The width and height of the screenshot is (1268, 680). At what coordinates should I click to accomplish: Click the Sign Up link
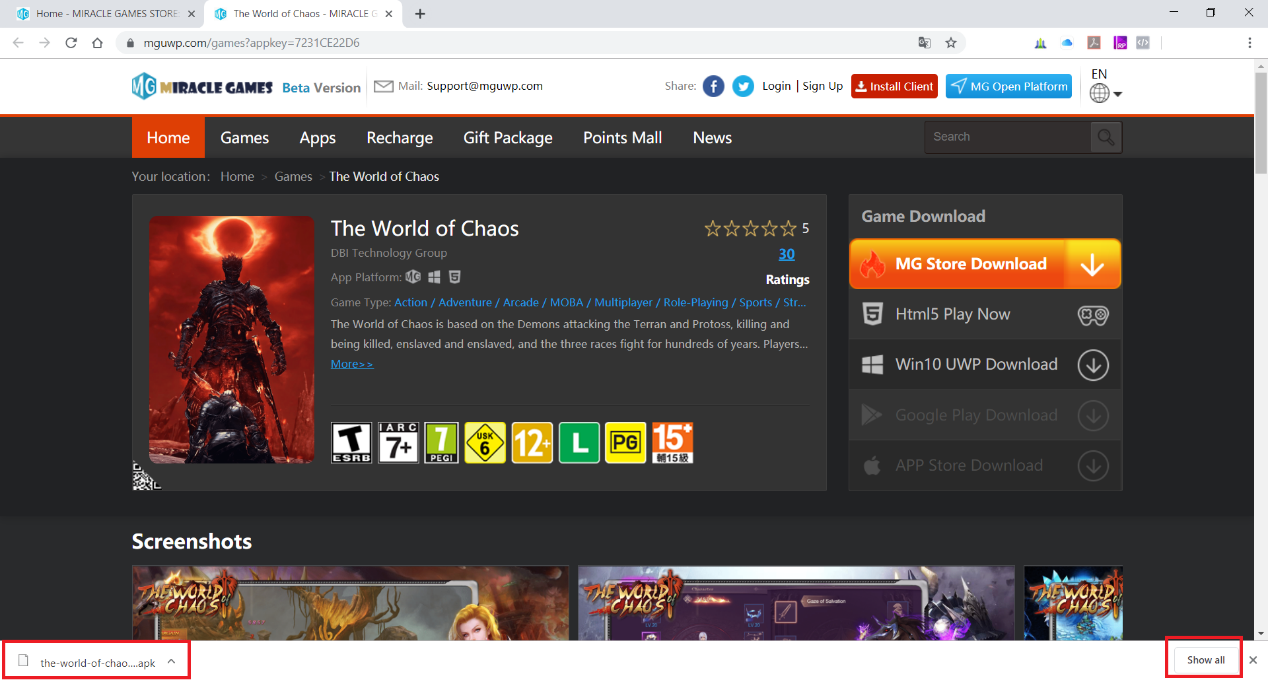click(x=823, y=86)
